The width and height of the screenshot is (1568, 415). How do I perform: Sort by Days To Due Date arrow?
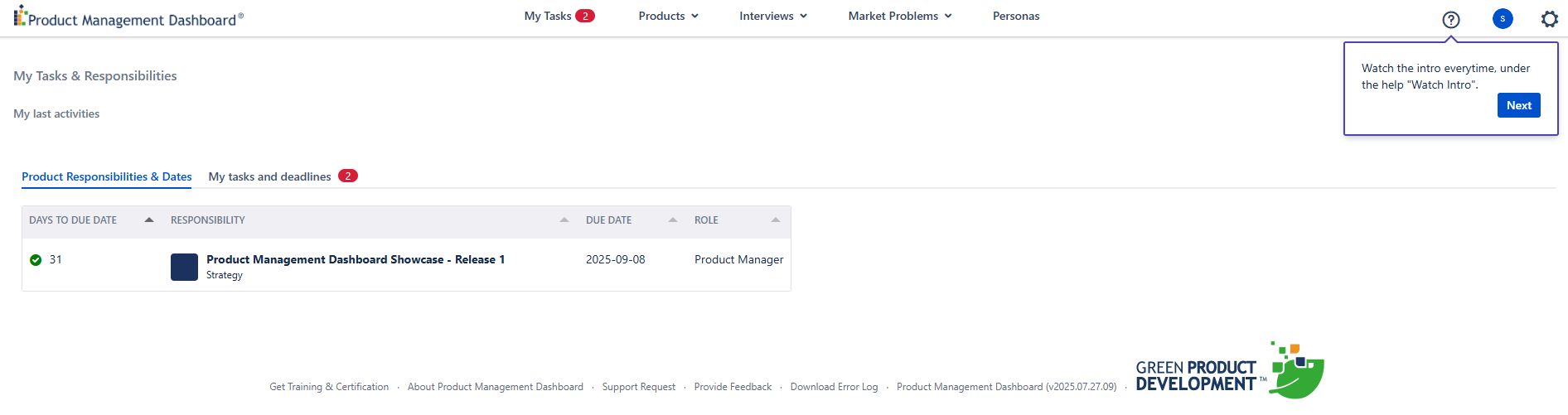click(x=149, y=220)
